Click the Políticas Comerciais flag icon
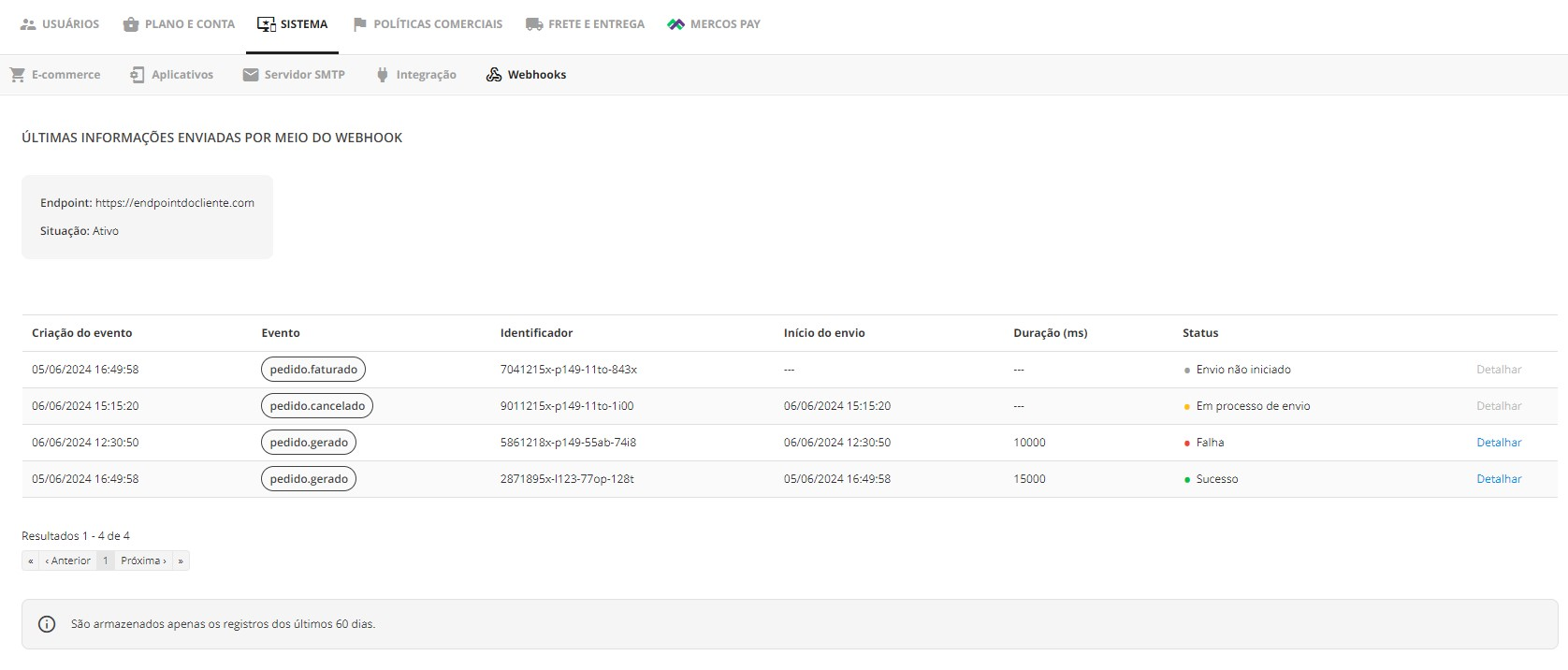This screenshot has width=1568, height=670. [x=359, y=24]
